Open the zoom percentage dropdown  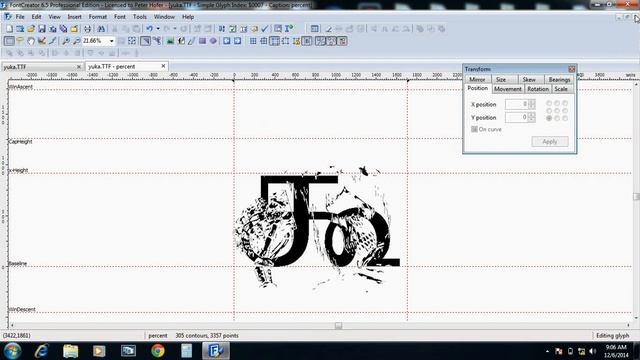click(111, 41)
